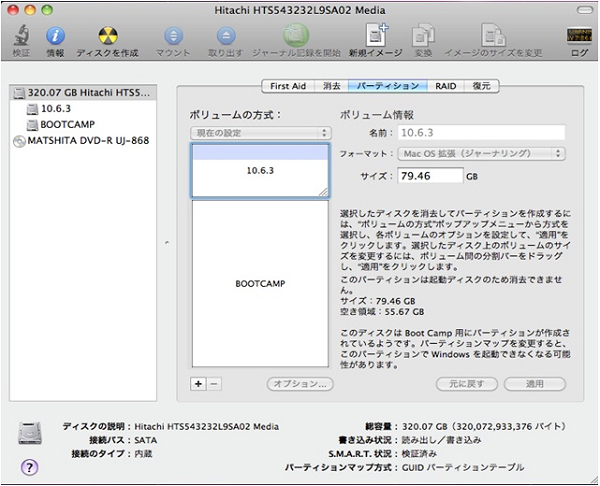Open the volume scheme dropdown (現在の設定)
Screen dimensions: 600x486
[x=261, y=133]
